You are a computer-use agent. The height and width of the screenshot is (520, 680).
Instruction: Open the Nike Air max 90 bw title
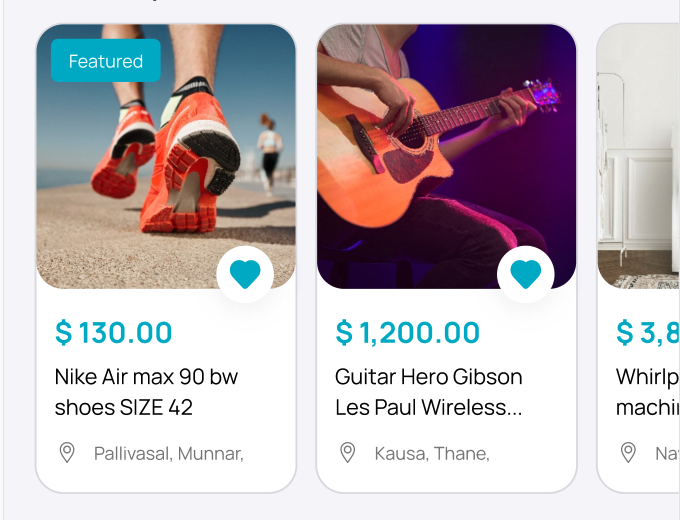(x=146, y=392)
